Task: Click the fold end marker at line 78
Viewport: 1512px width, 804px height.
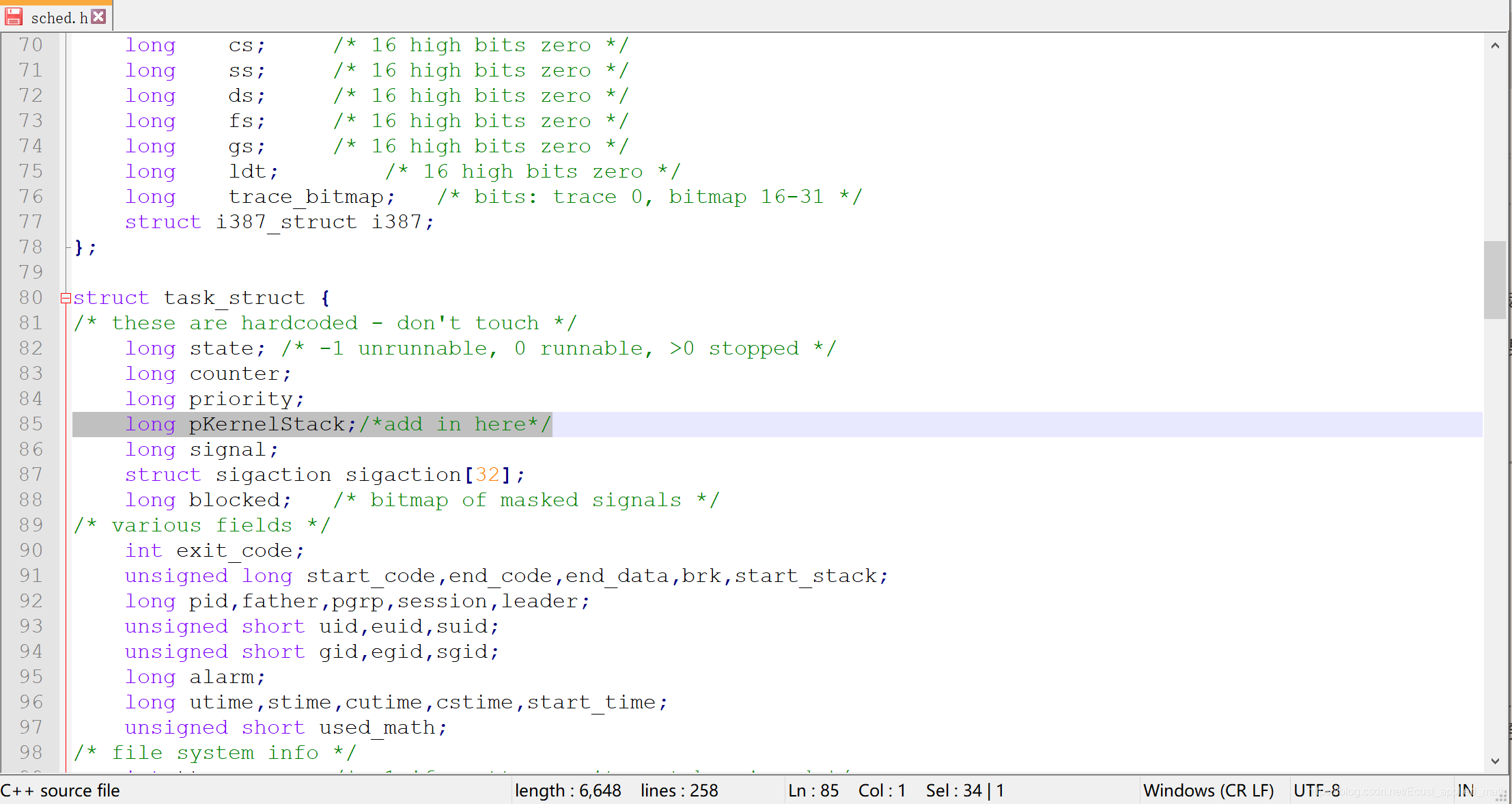Action: 68,247
